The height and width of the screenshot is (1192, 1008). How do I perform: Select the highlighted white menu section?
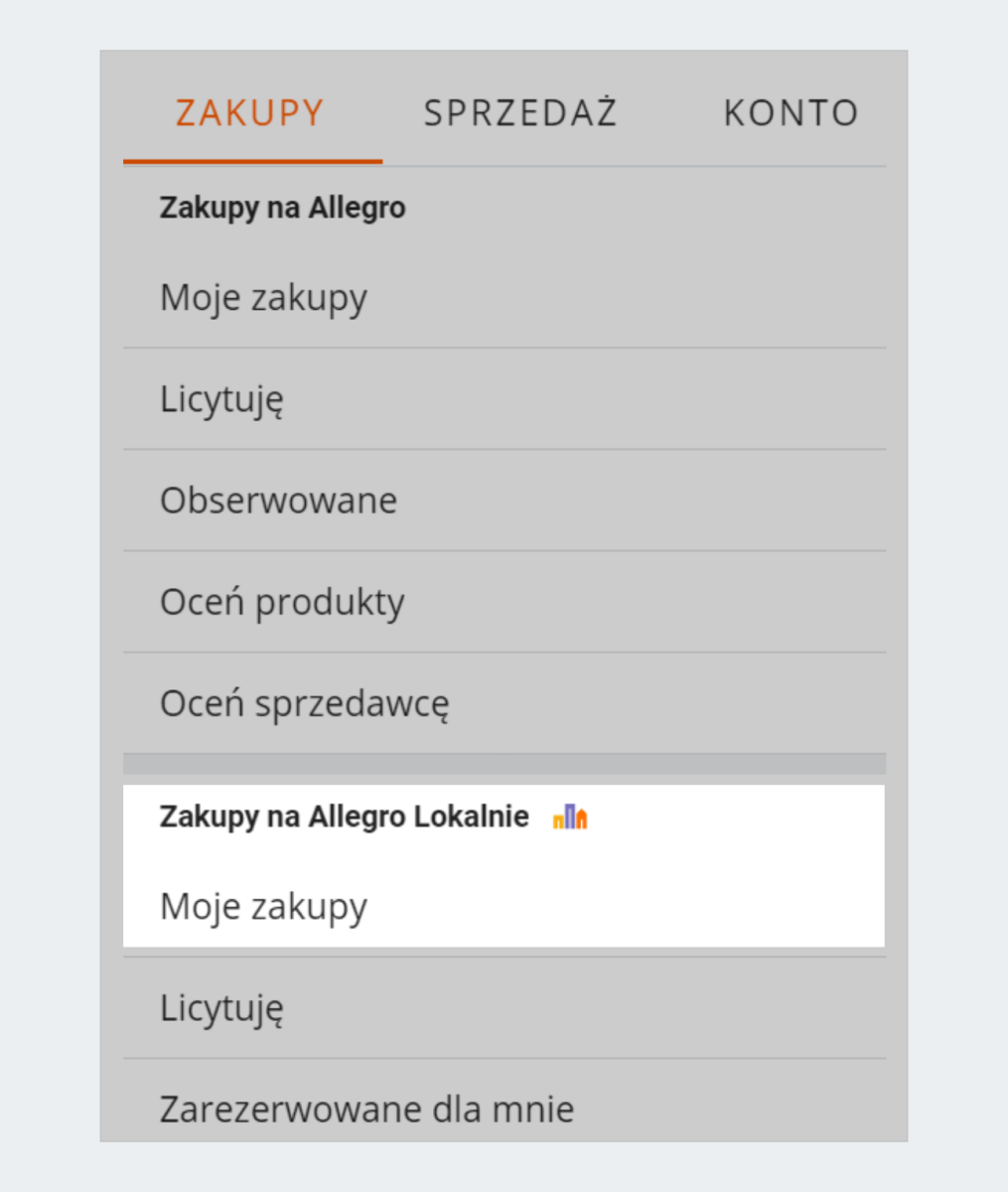click(504, 864)
